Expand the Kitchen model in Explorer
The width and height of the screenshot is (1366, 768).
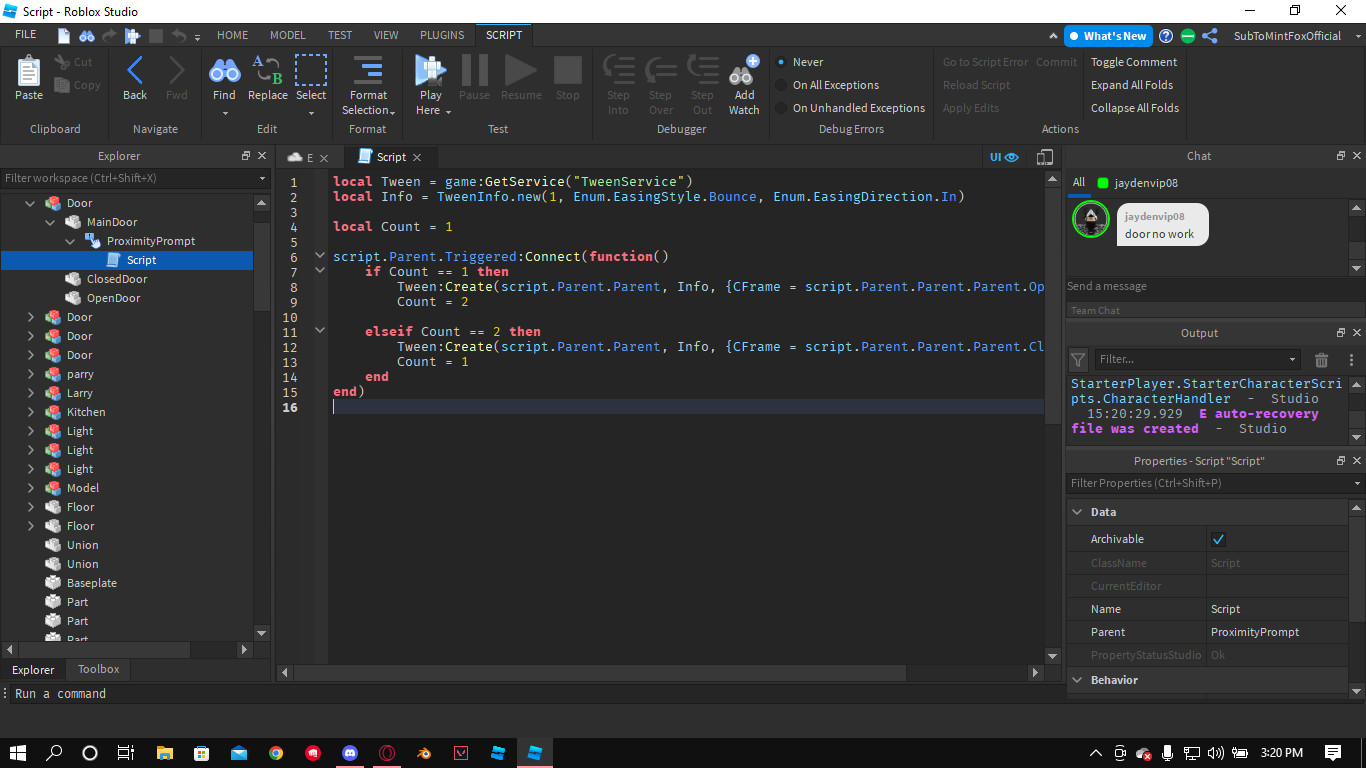(x=31, y=412)
